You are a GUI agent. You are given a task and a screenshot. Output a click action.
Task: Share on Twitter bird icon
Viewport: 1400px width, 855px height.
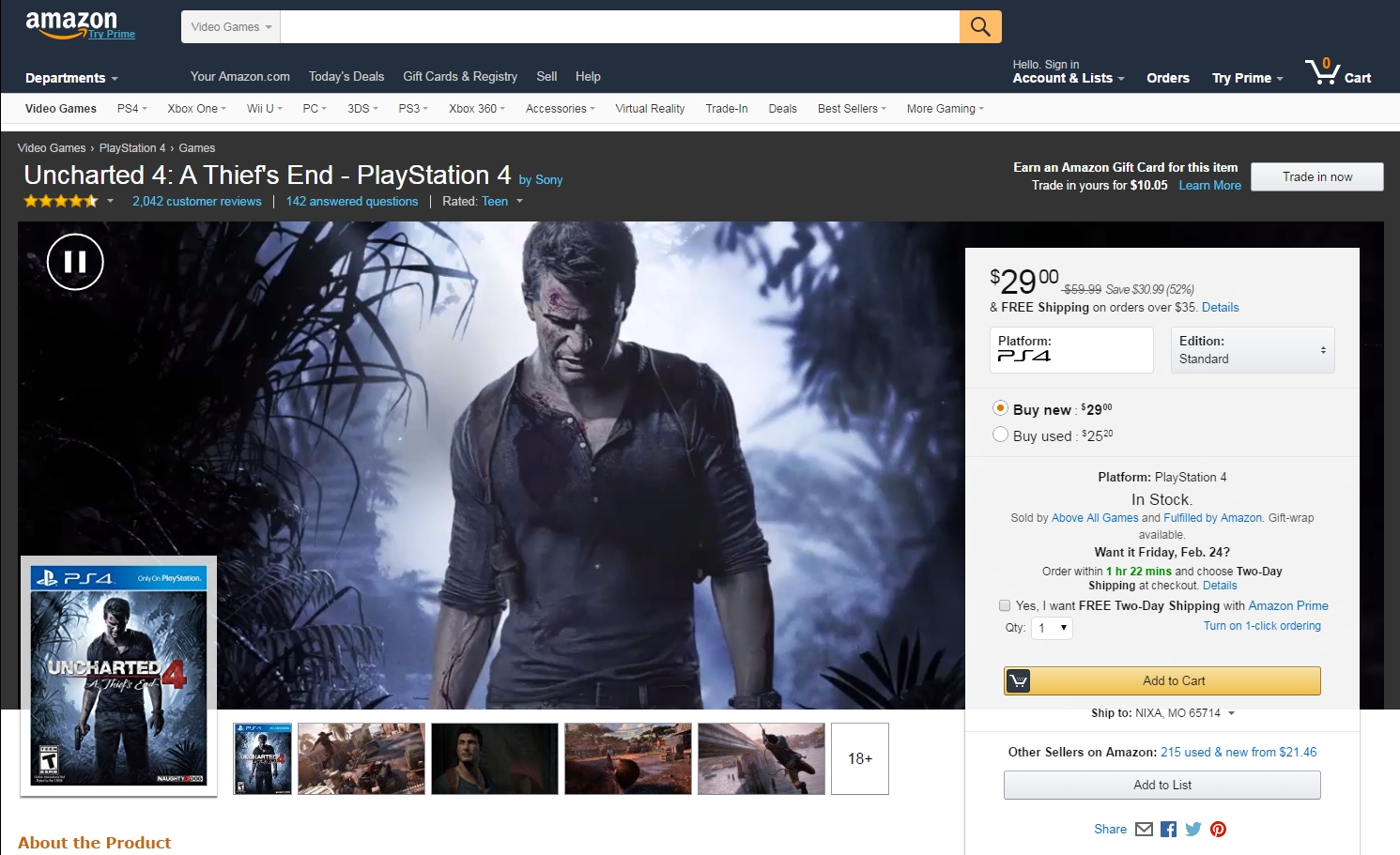tap(1193, 829)
